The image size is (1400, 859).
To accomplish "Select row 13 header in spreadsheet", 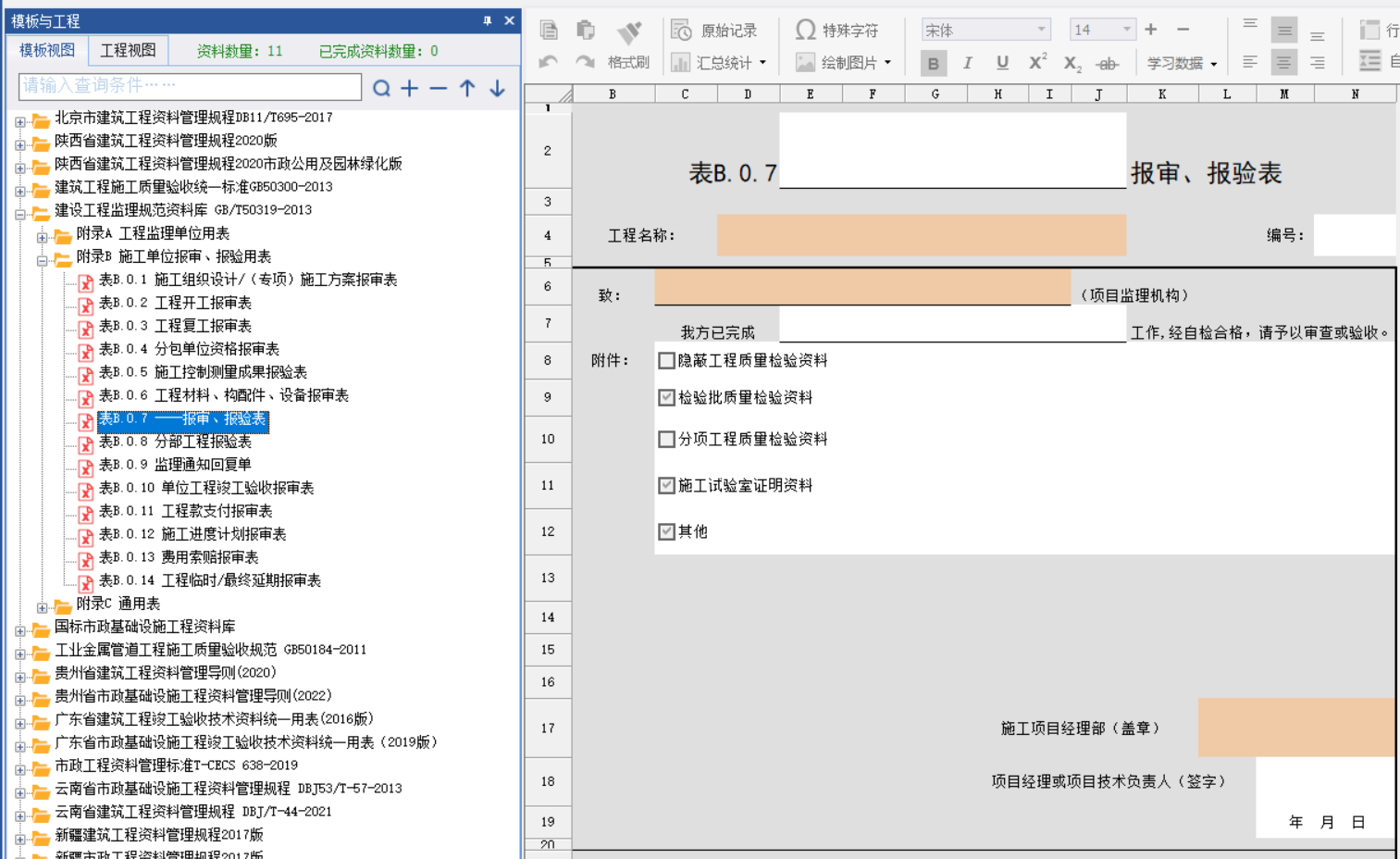I will [x=548, y=578].
